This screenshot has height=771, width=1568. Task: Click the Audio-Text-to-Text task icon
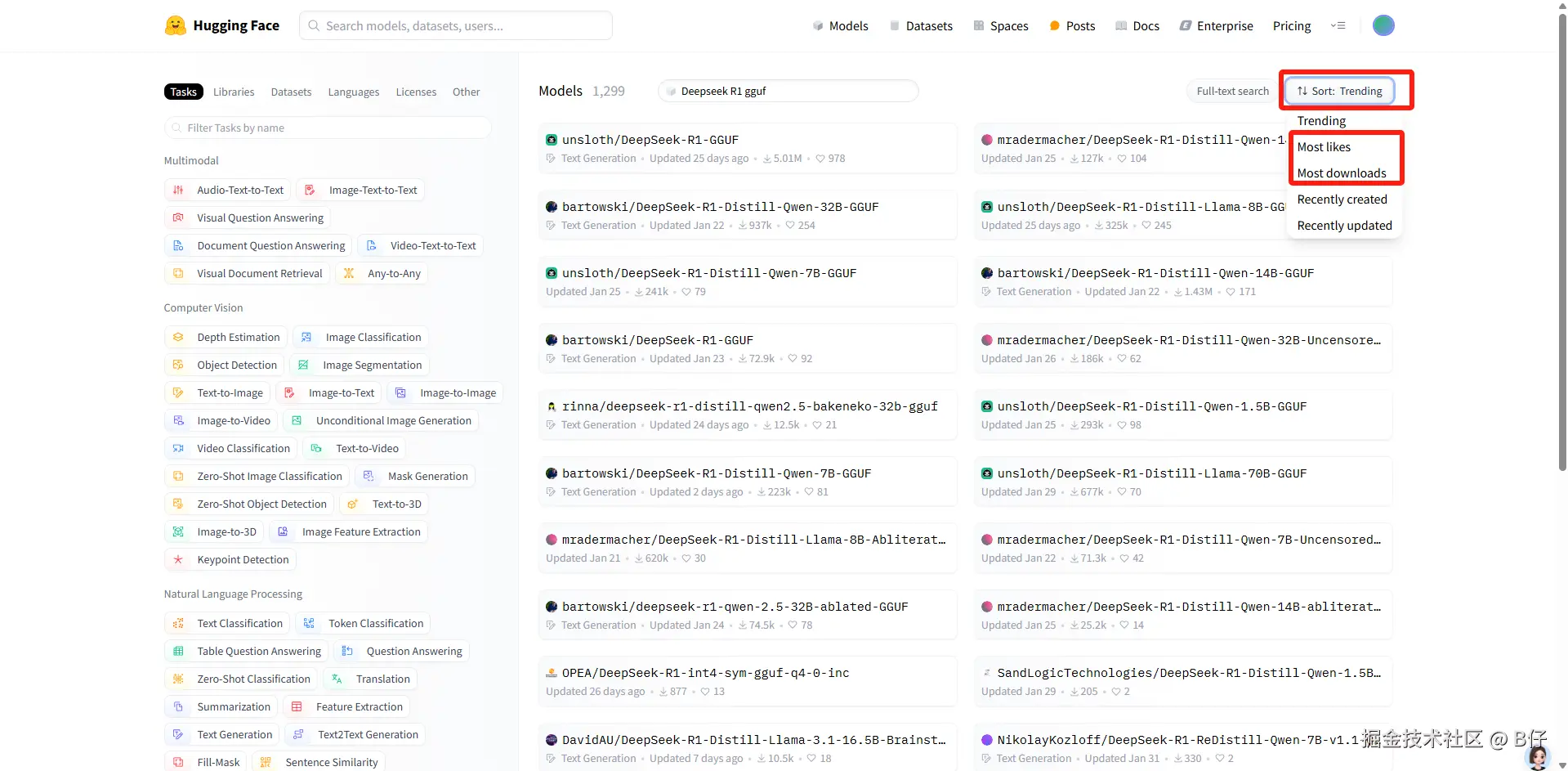tap(178, 191)
